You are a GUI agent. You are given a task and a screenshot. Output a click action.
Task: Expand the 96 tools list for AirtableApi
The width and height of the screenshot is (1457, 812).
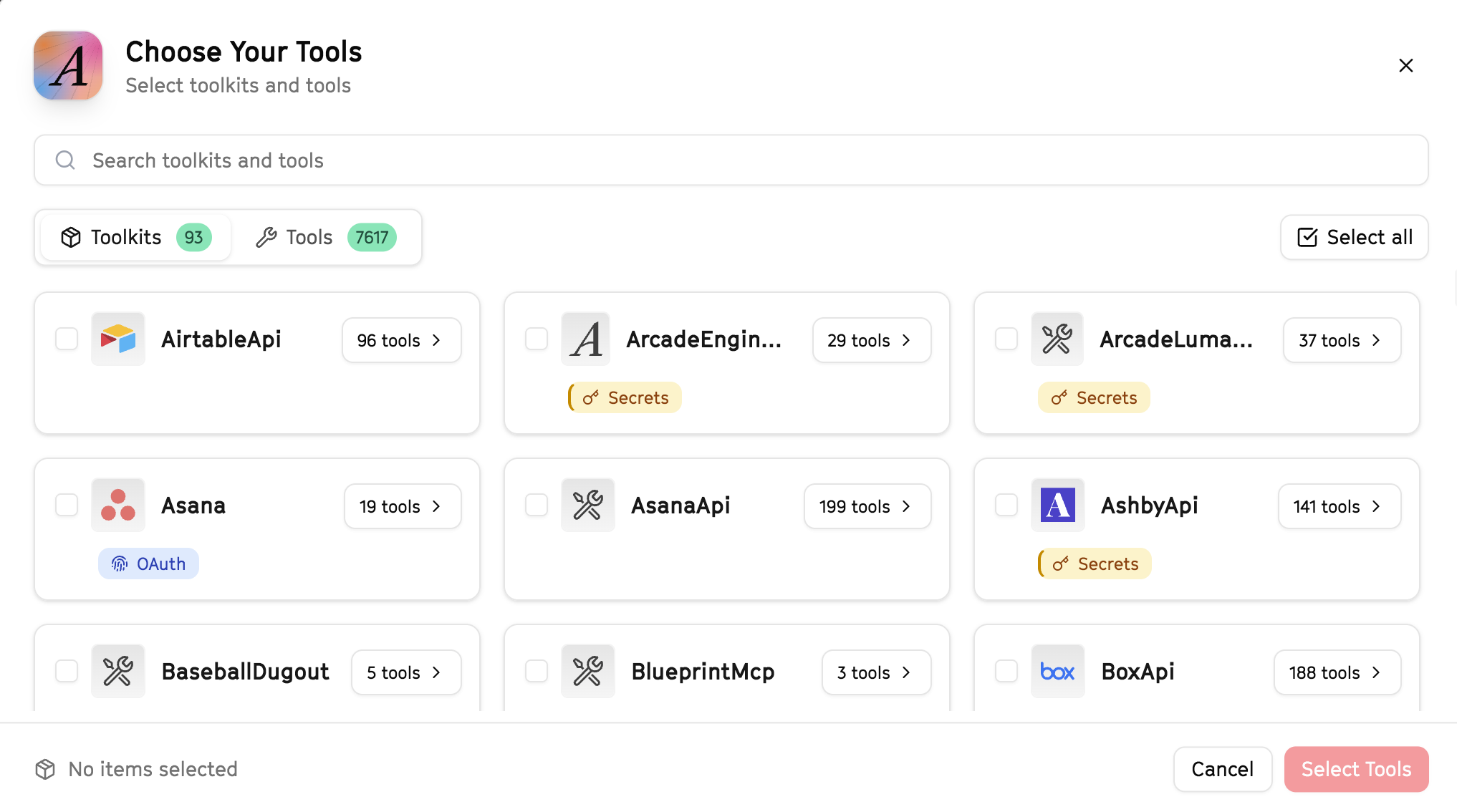401,340
